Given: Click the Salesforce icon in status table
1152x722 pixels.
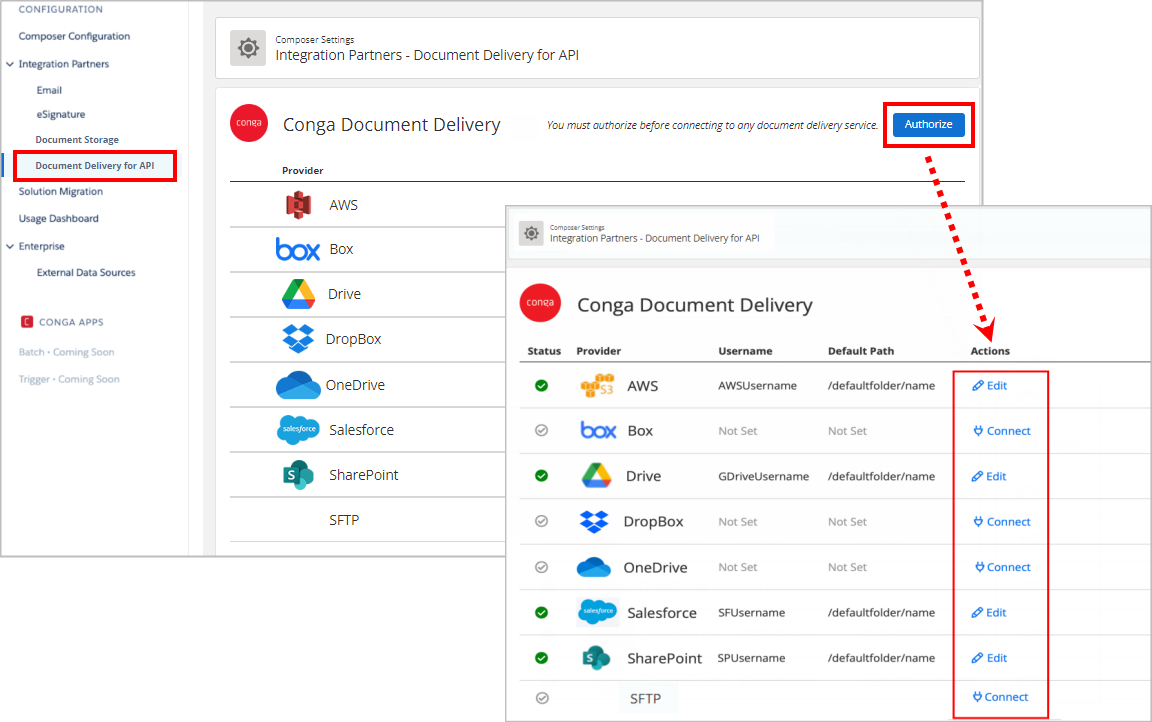Looking at the screenshot, I should pyautogui.click(x=597, y=612).
